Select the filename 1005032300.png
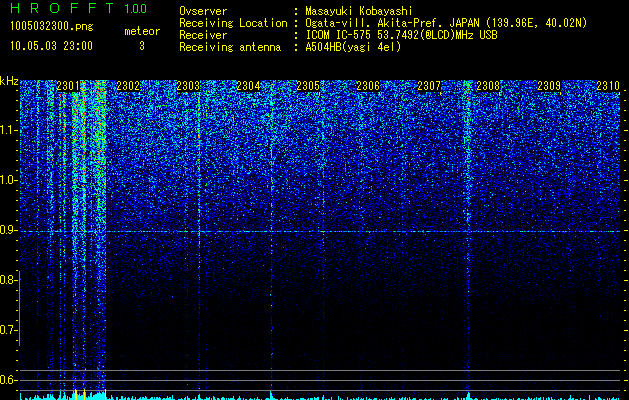This screenshot has width=629, height=400. (x=52, y=27)
